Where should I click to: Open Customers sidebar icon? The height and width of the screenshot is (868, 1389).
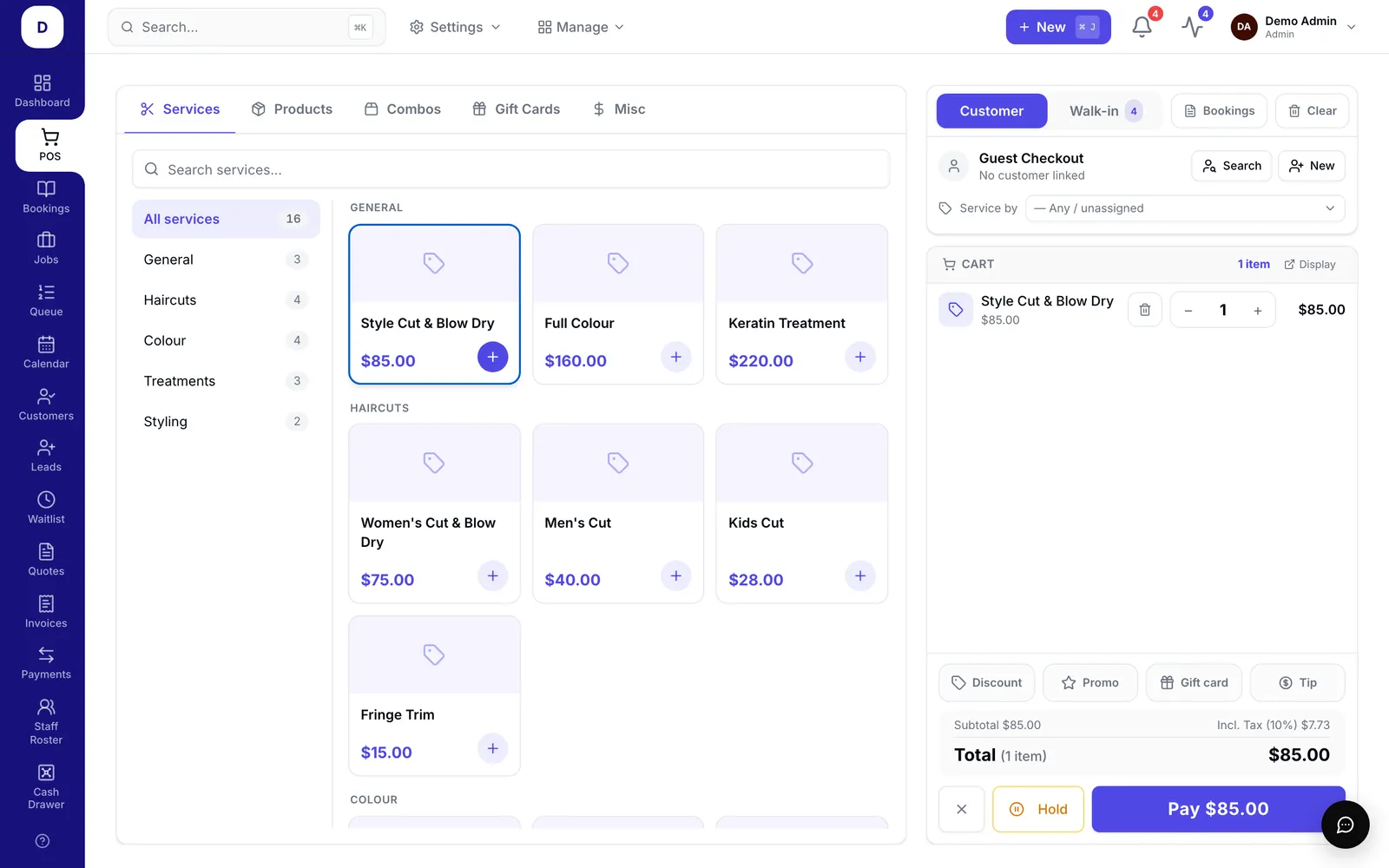(x=46, y=404)
